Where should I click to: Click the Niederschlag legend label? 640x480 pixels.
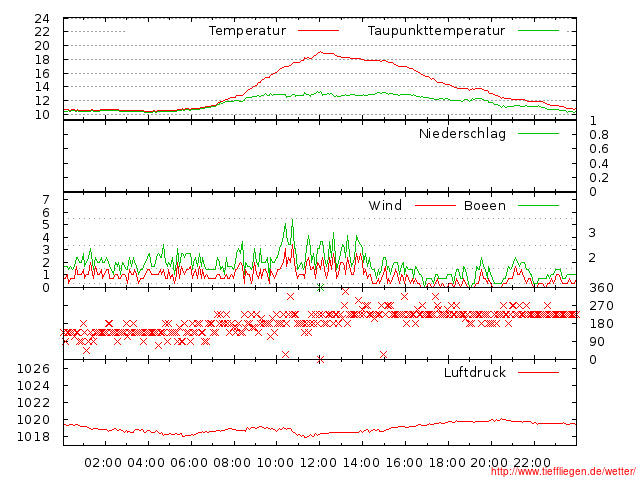pyautogui.click(x=462, y=133)
